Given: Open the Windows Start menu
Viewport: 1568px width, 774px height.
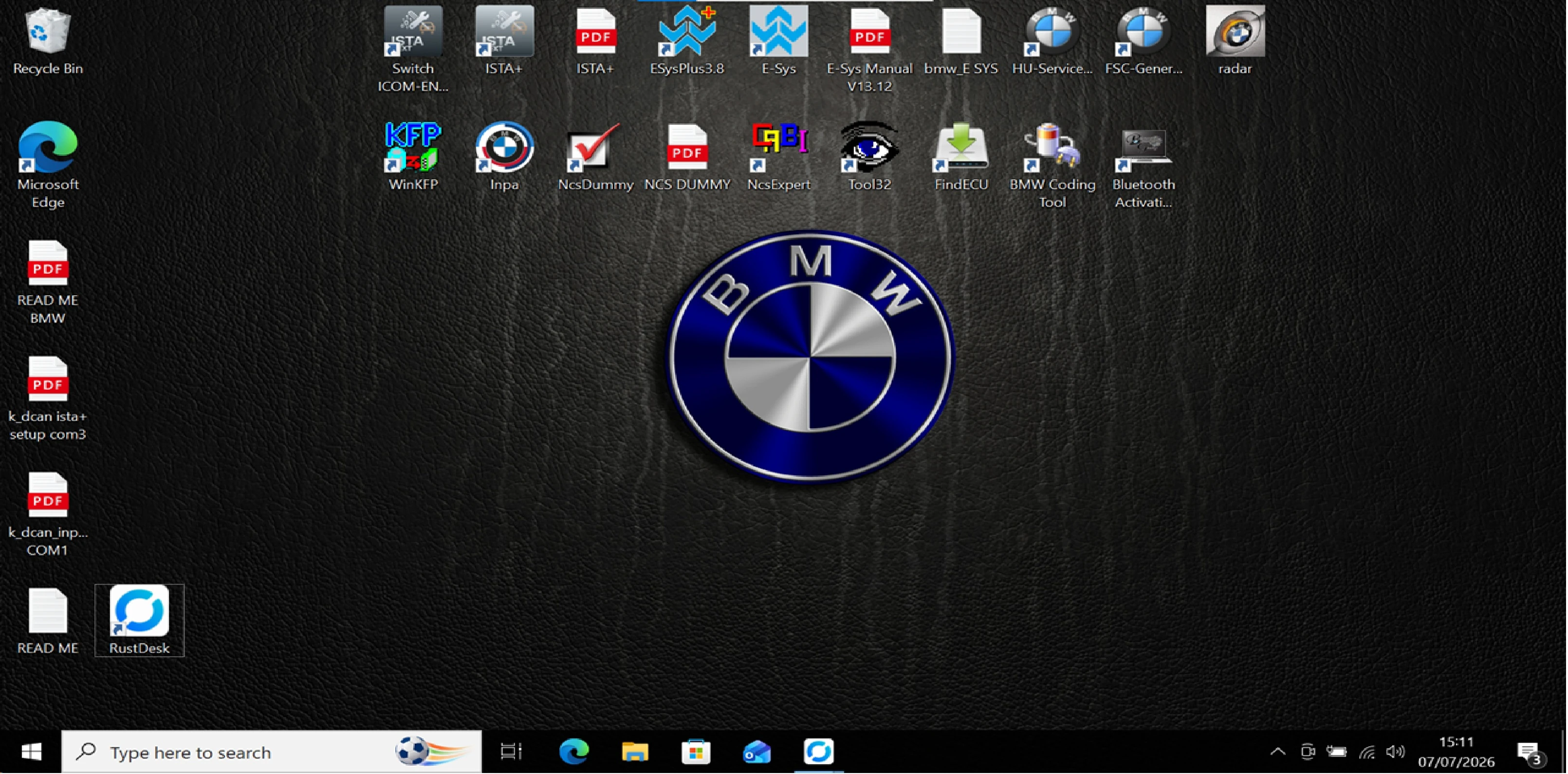Looking at the screenshot, I should coord(31,752).
